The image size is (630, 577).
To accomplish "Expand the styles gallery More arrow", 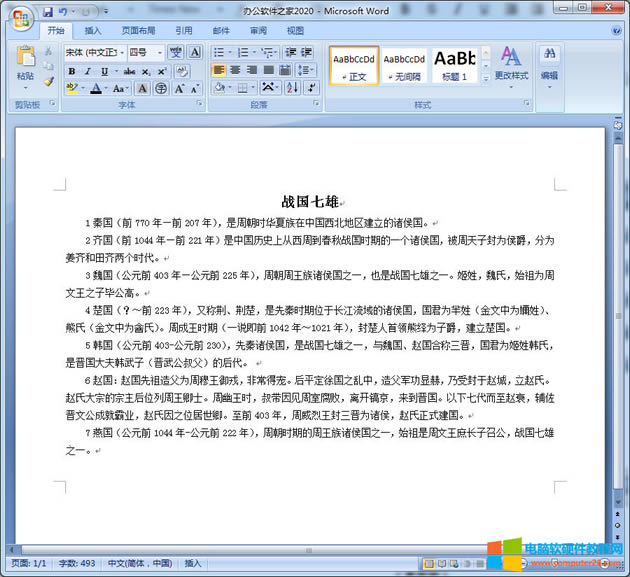I will [486, 78].
